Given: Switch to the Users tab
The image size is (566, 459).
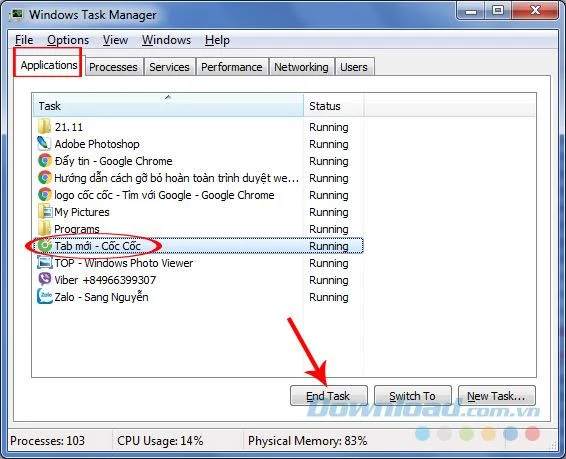Looking at the screenshot, I should coord(354,67).
